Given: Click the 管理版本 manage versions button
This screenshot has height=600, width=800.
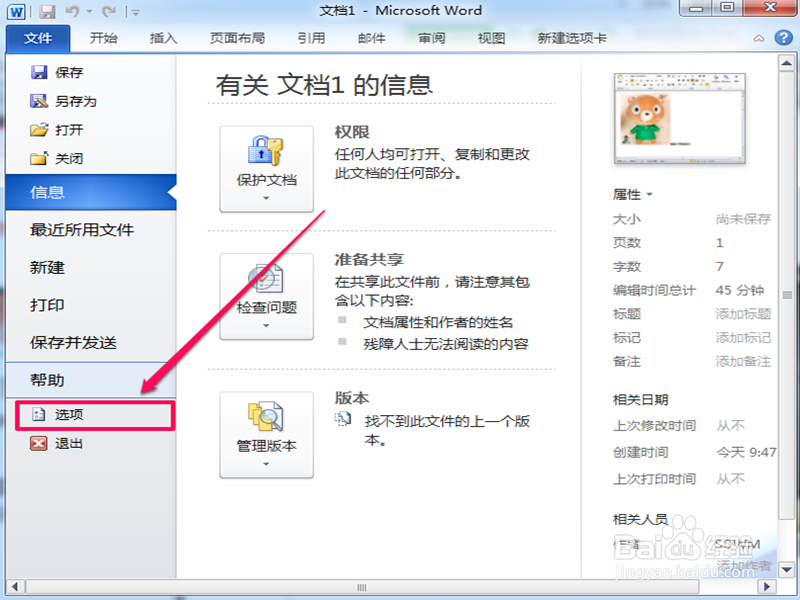Looking at the screenshot, I should click(x=266, y=435).
